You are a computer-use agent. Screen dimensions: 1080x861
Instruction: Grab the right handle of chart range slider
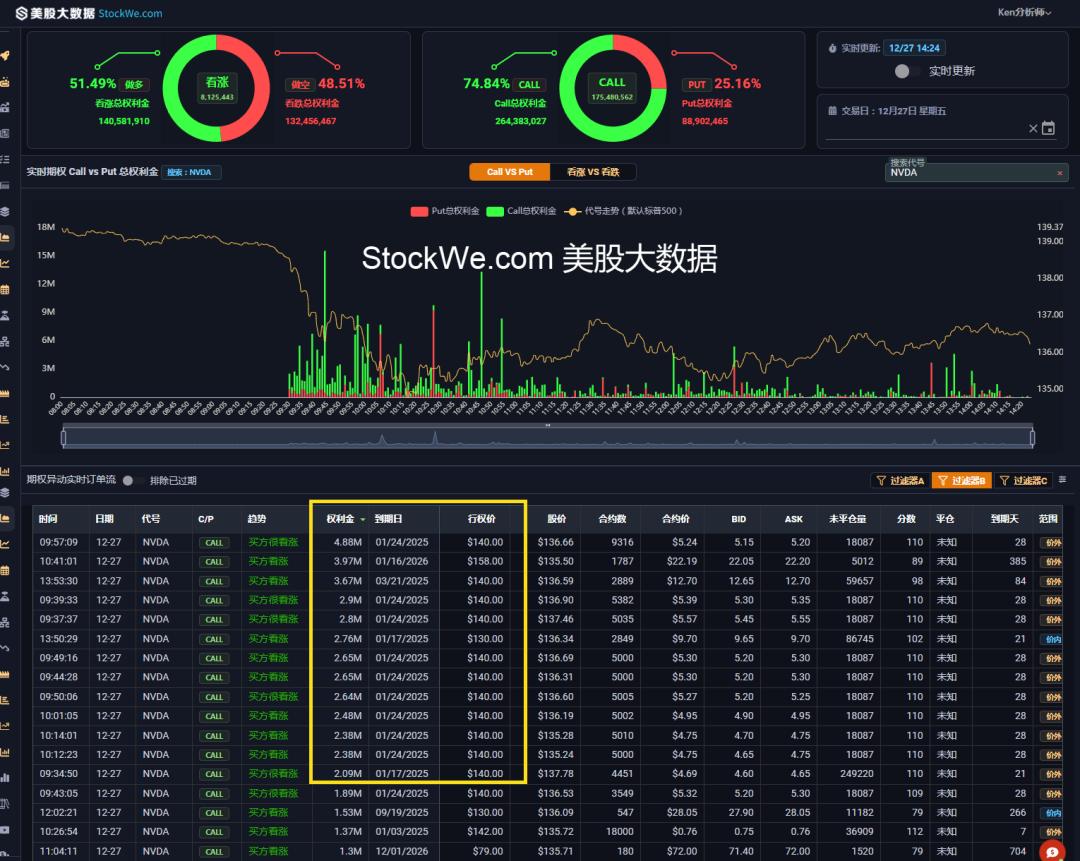pos(1032,437)
